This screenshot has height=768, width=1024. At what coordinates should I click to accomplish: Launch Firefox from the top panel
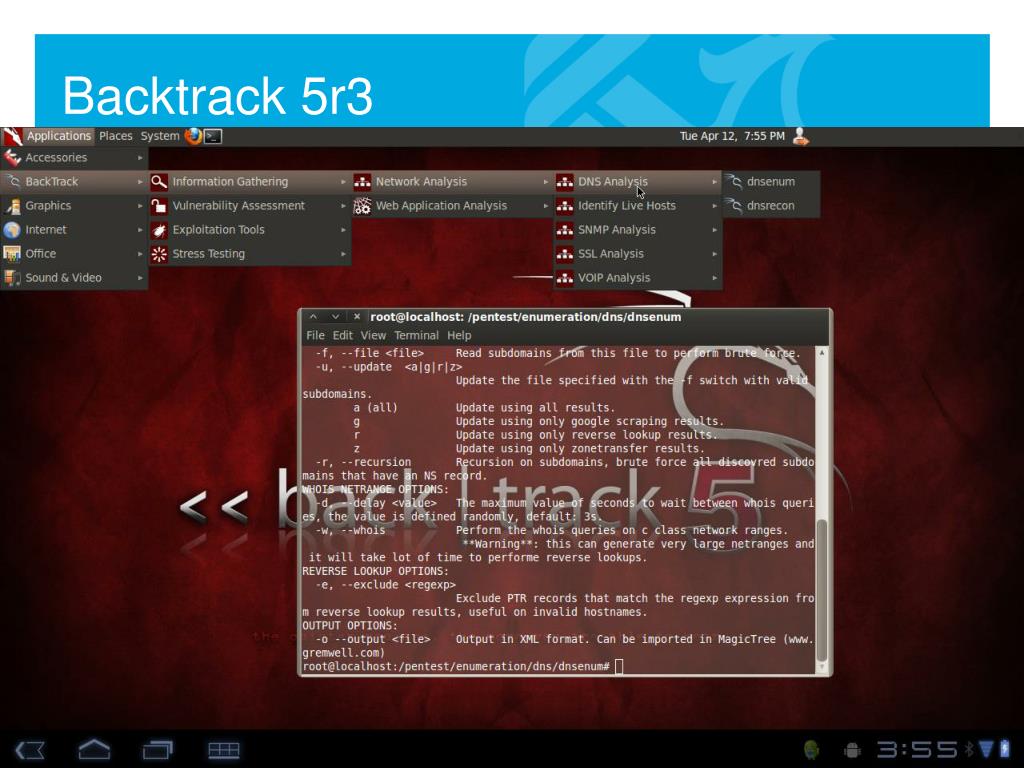point(193,136)
